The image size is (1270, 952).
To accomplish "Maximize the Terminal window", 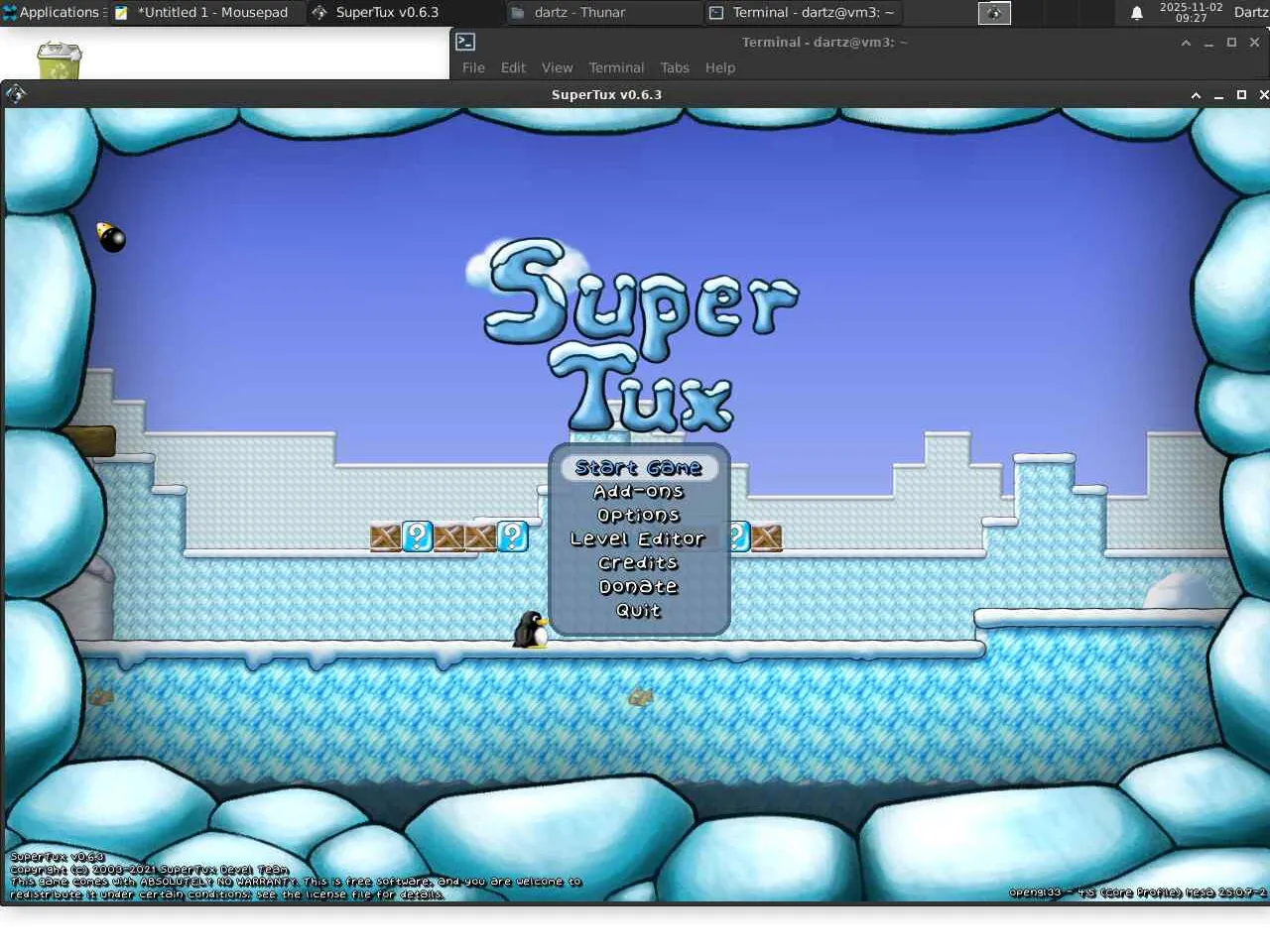I will 1231,43.
